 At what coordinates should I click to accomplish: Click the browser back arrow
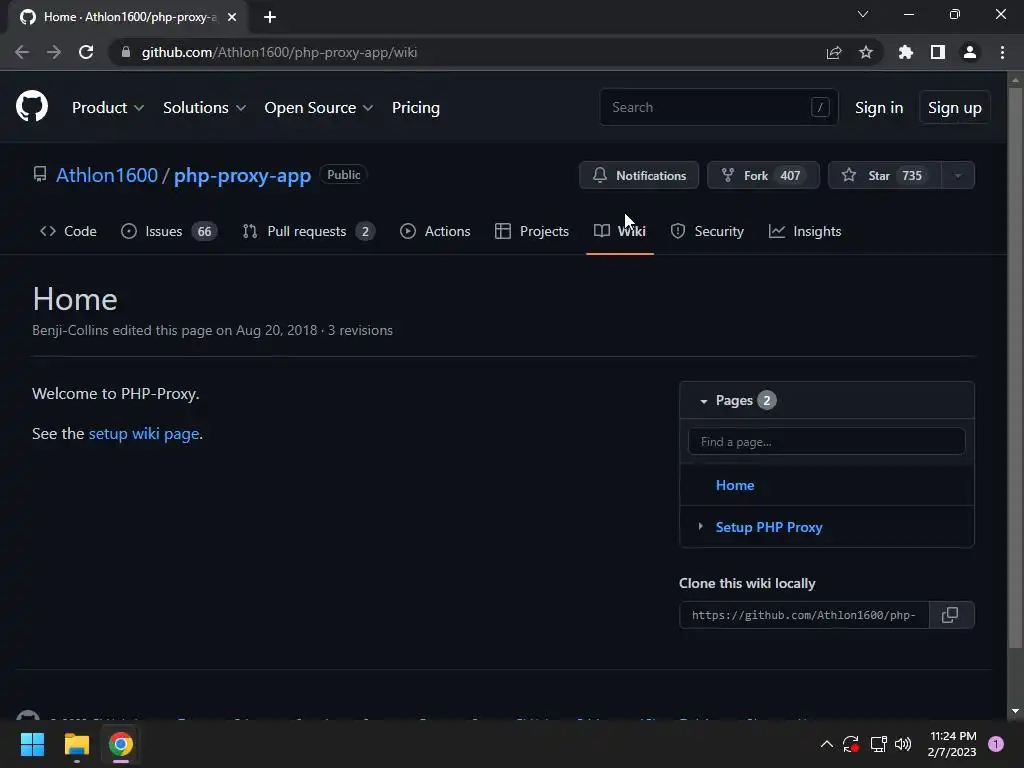point(22,52)
